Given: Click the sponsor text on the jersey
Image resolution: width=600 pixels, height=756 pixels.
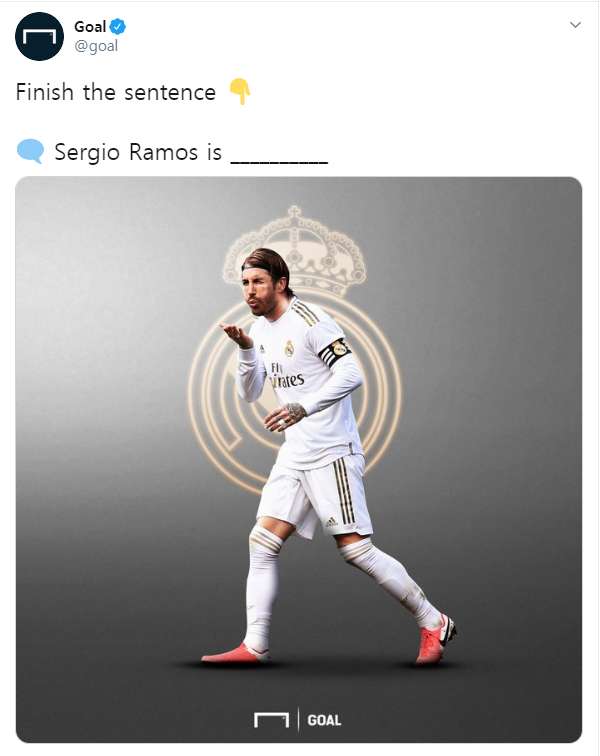Looking at the screenshot, I should (x=286, y=377).
